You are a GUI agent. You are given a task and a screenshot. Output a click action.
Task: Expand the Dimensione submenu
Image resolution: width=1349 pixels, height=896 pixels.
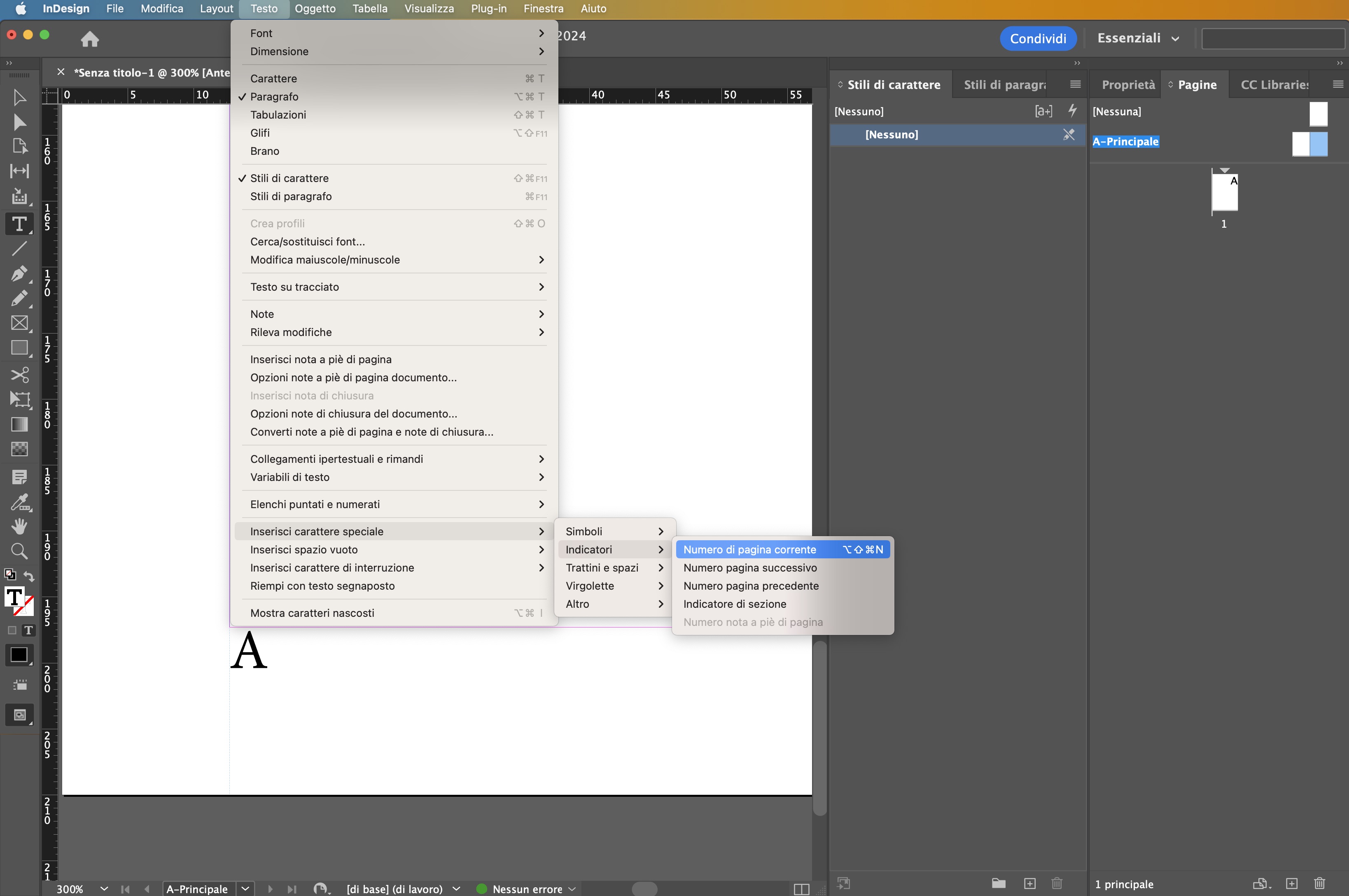[394, 51]
